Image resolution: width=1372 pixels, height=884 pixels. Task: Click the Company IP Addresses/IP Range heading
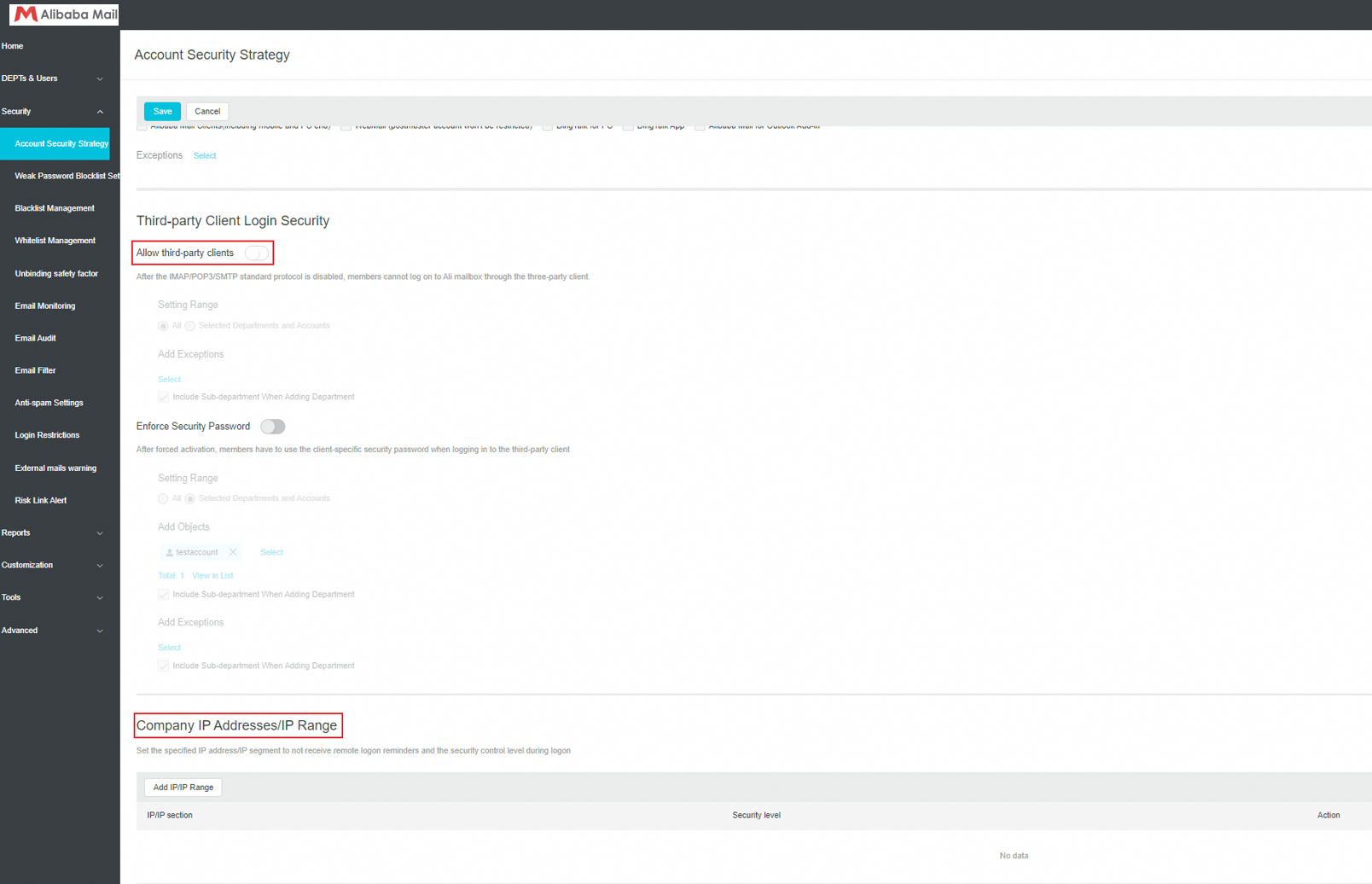click(237, 726)
